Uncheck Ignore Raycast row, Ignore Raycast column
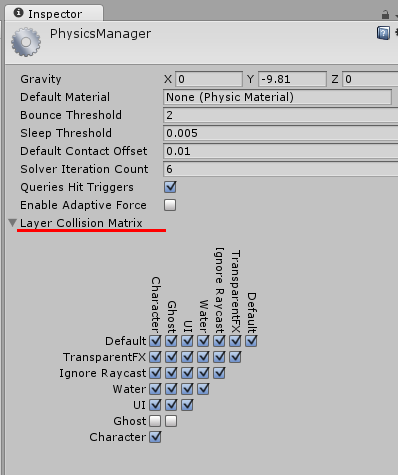This screenshot has height=475, width=398. pos(219,373)
